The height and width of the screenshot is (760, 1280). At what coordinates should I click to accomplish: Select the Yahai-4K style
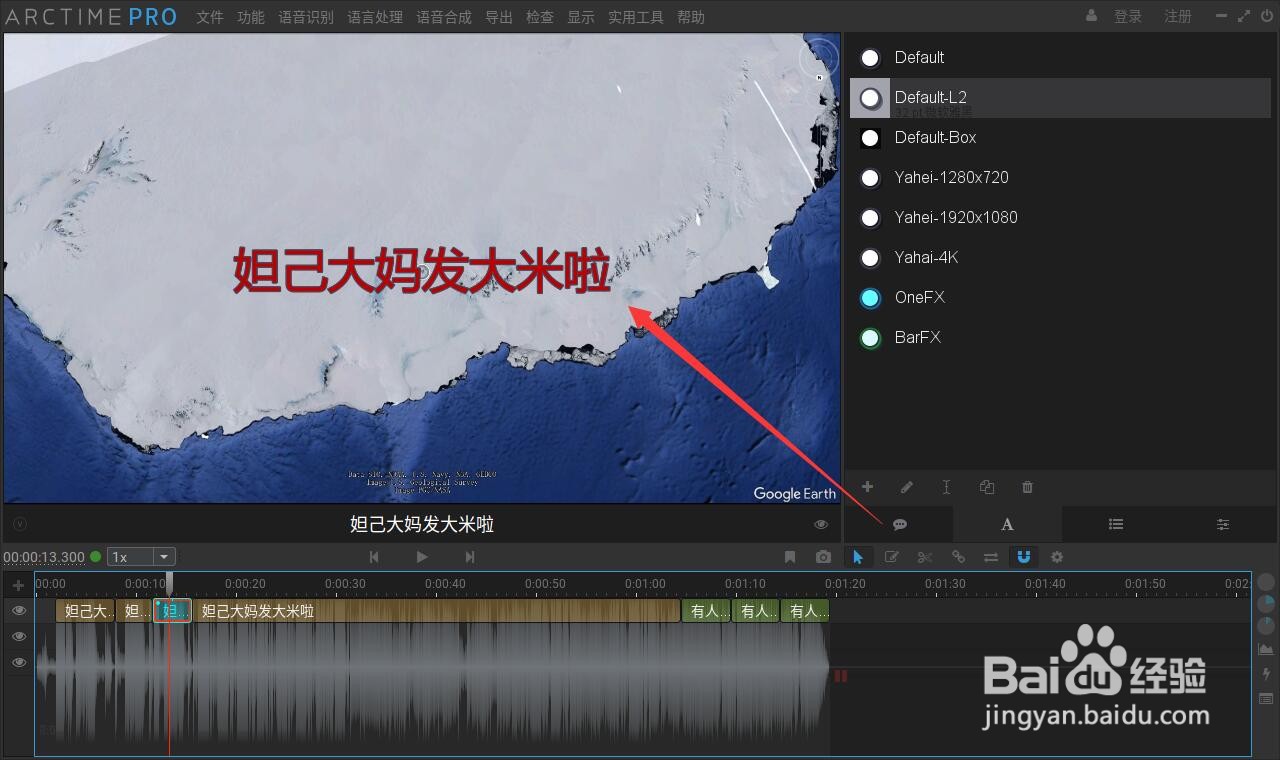(1060, 257)
